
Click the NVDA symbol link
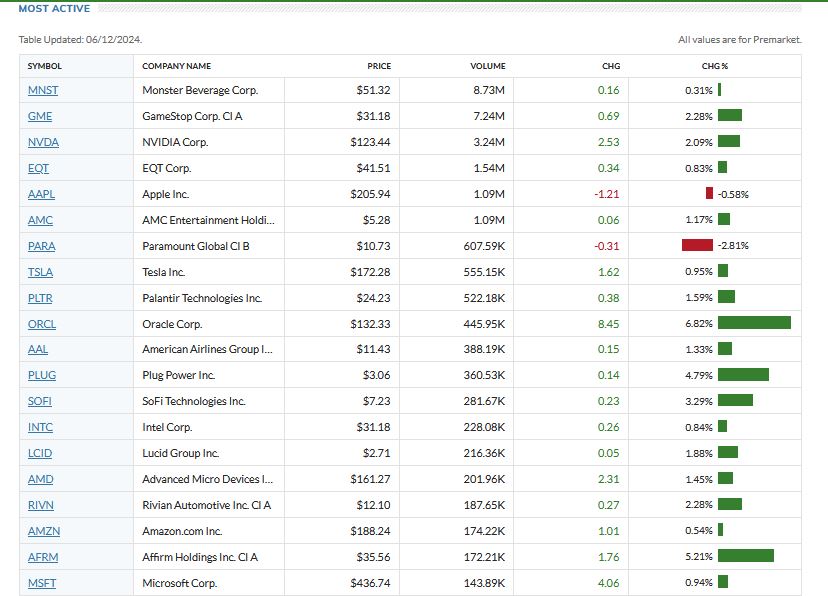click(43, 142)
